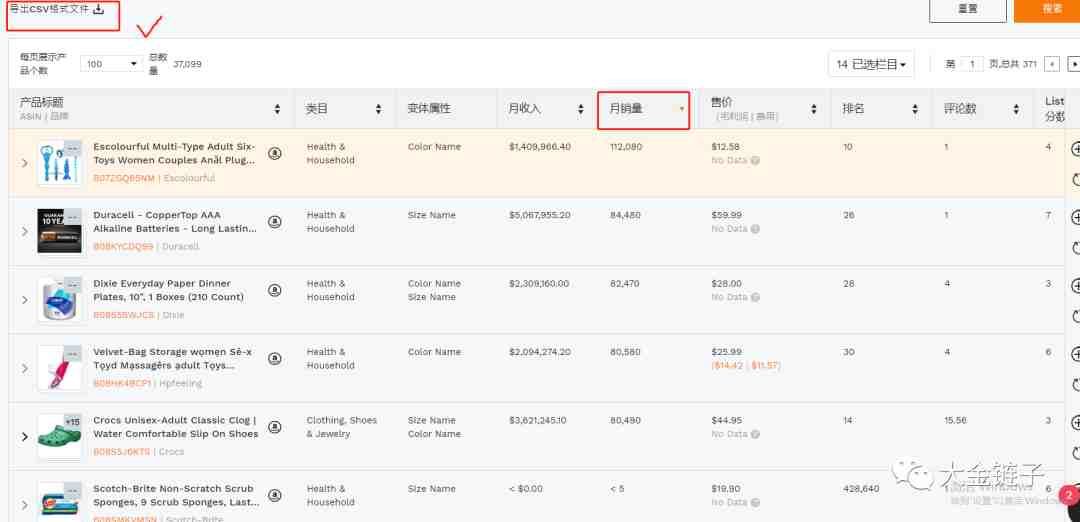The height and width of the screenshot is (522, 1080).
Task: Click the CSV export download icon
Action: pos(98,9)
